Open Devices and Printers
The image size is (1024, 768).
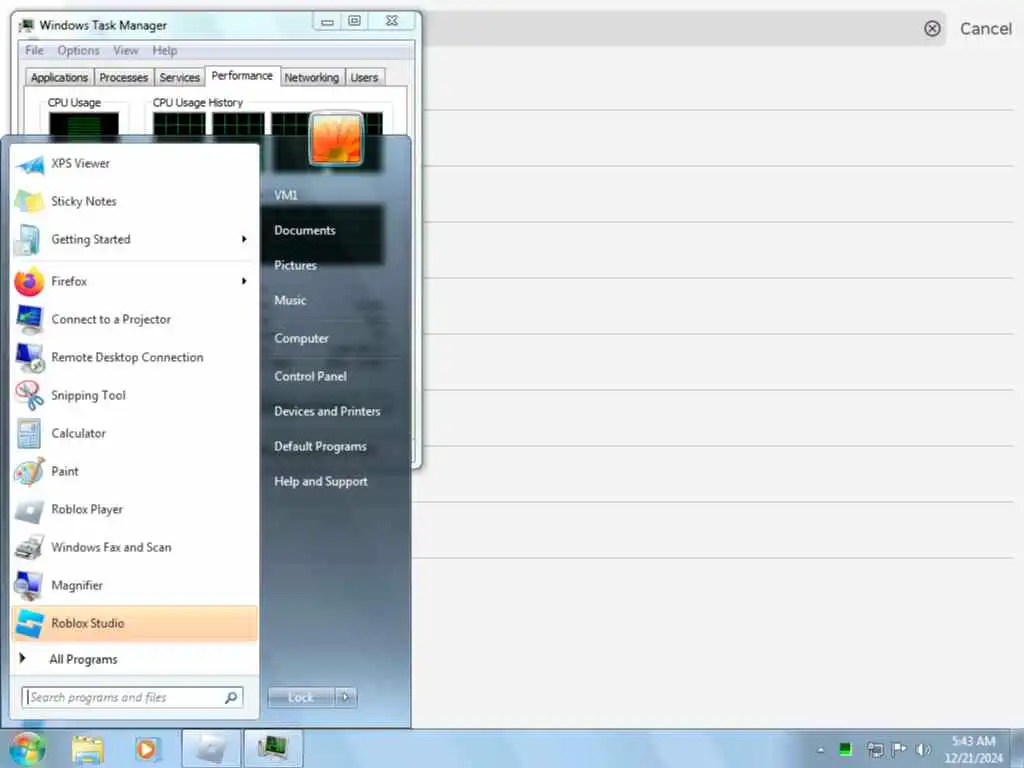pyautogui.click(x=327, y=411)
